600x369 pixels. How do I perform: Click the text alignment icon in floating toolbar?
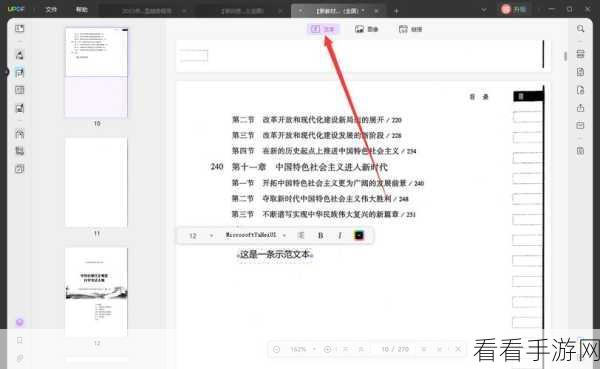coord(301,235)
